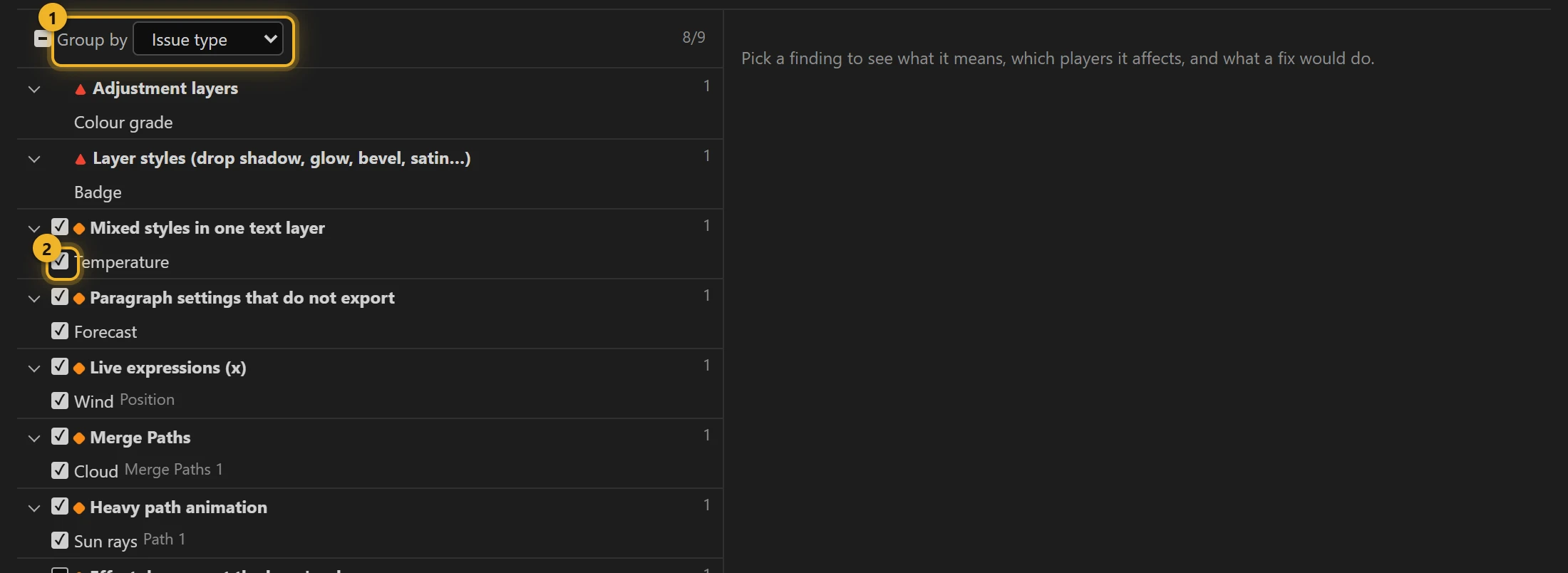Select the Cloud Merge Paths 1 finding
Screen dimensions: 1568x573
(x=370, y=470)
